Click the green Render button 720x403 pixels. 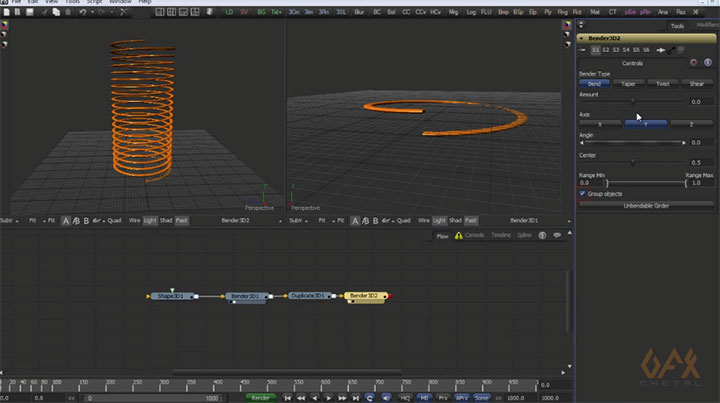[260, 398]
